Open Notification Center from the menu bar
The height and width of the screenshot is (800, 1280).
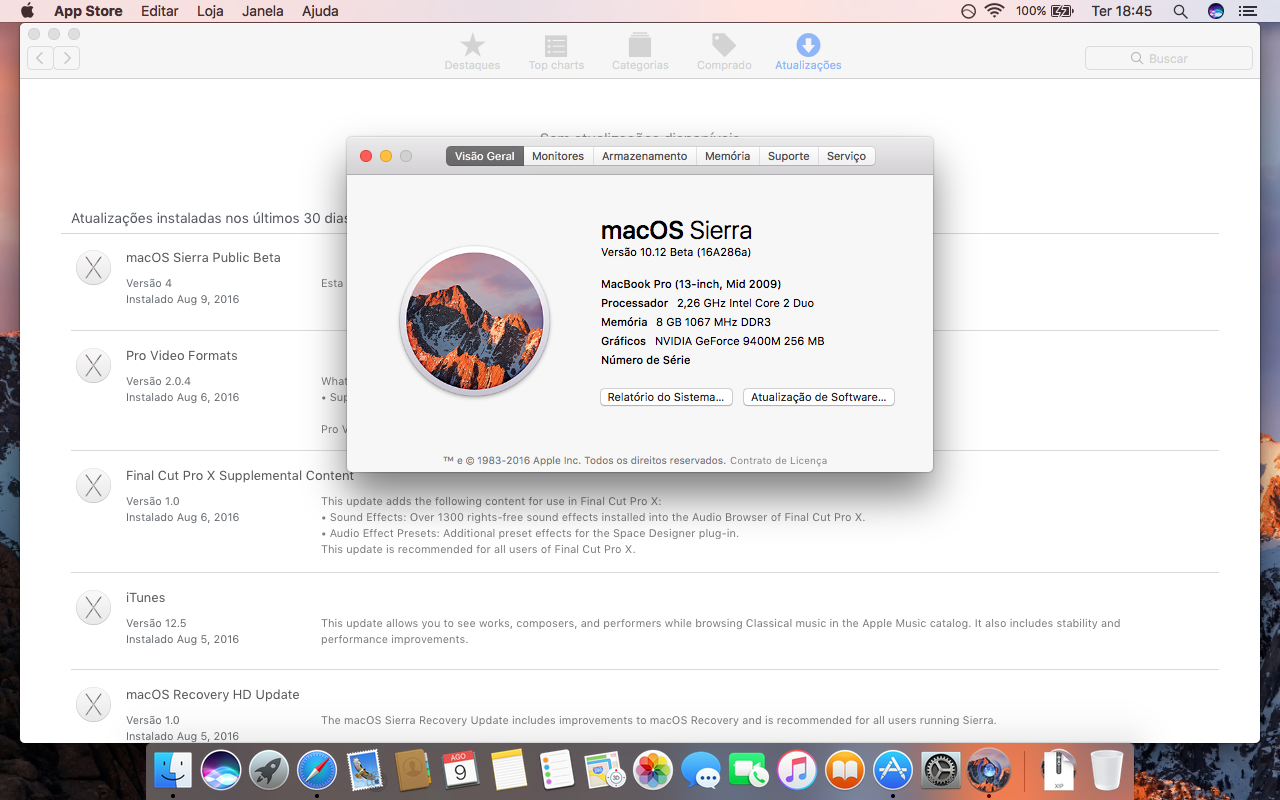1247,11
